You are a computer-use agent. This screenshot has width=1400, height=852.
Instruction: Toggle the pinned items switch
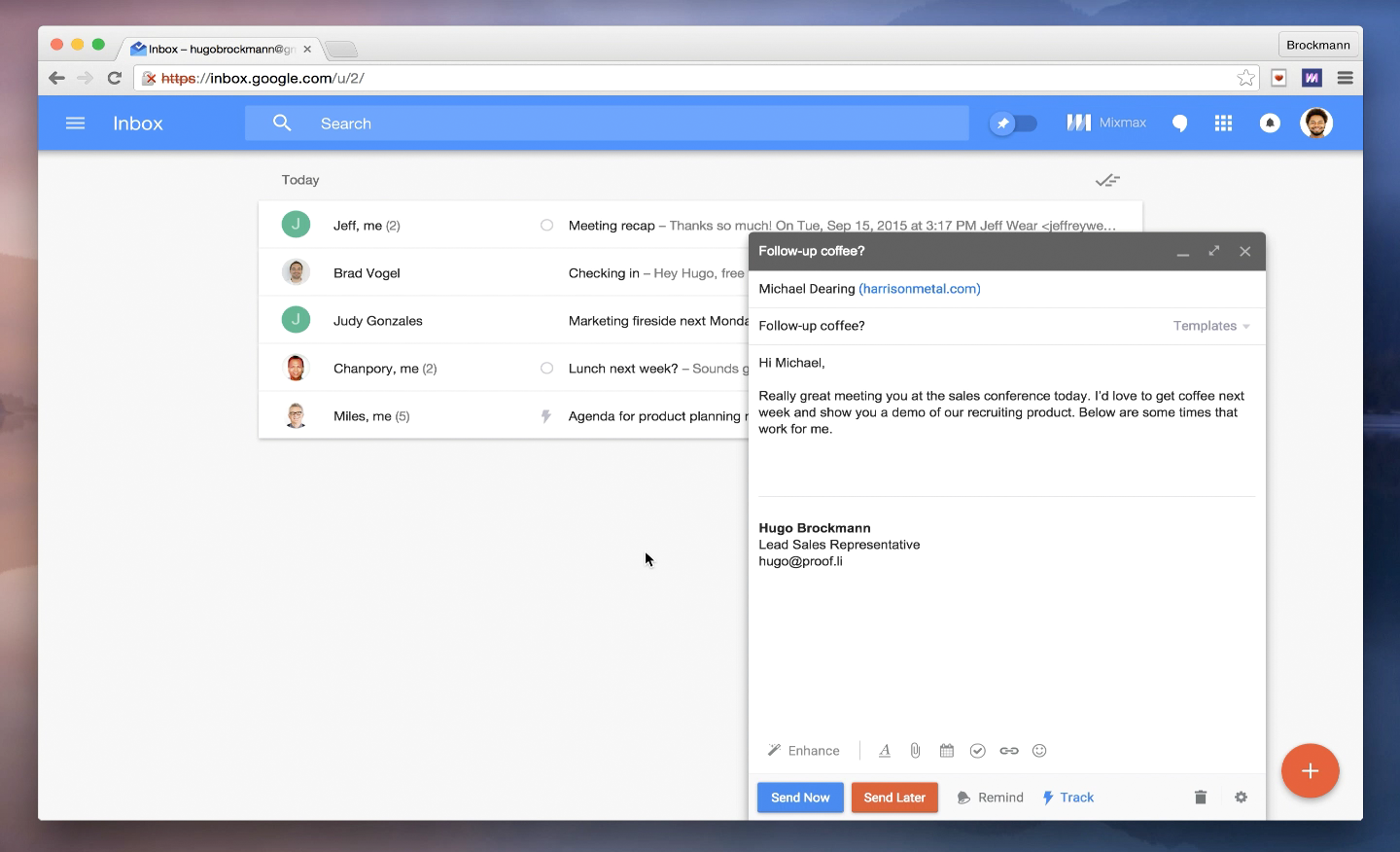[1013, 124]
